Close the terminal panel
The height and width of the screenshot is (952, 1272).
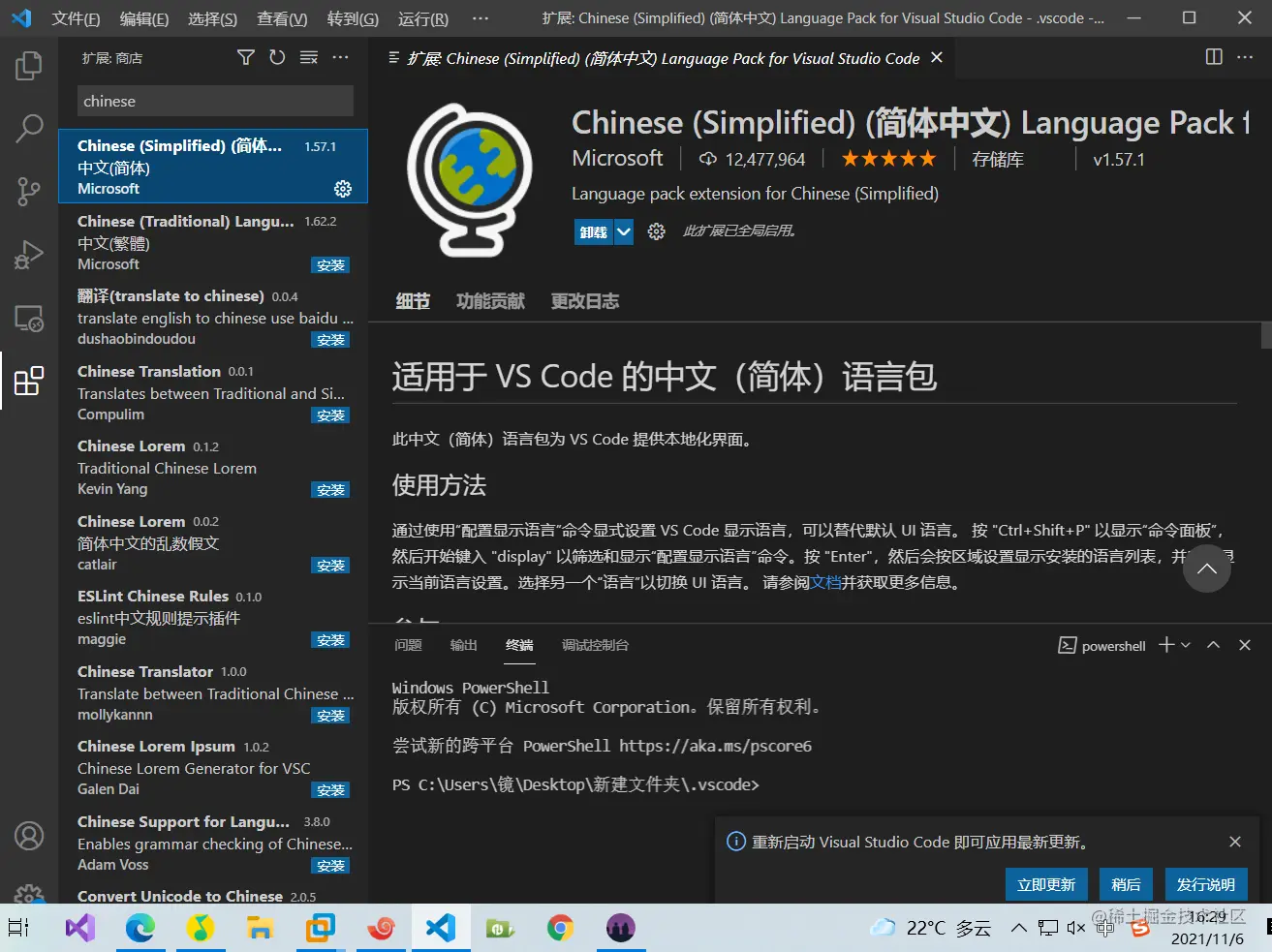click(x=1245, y=645)
